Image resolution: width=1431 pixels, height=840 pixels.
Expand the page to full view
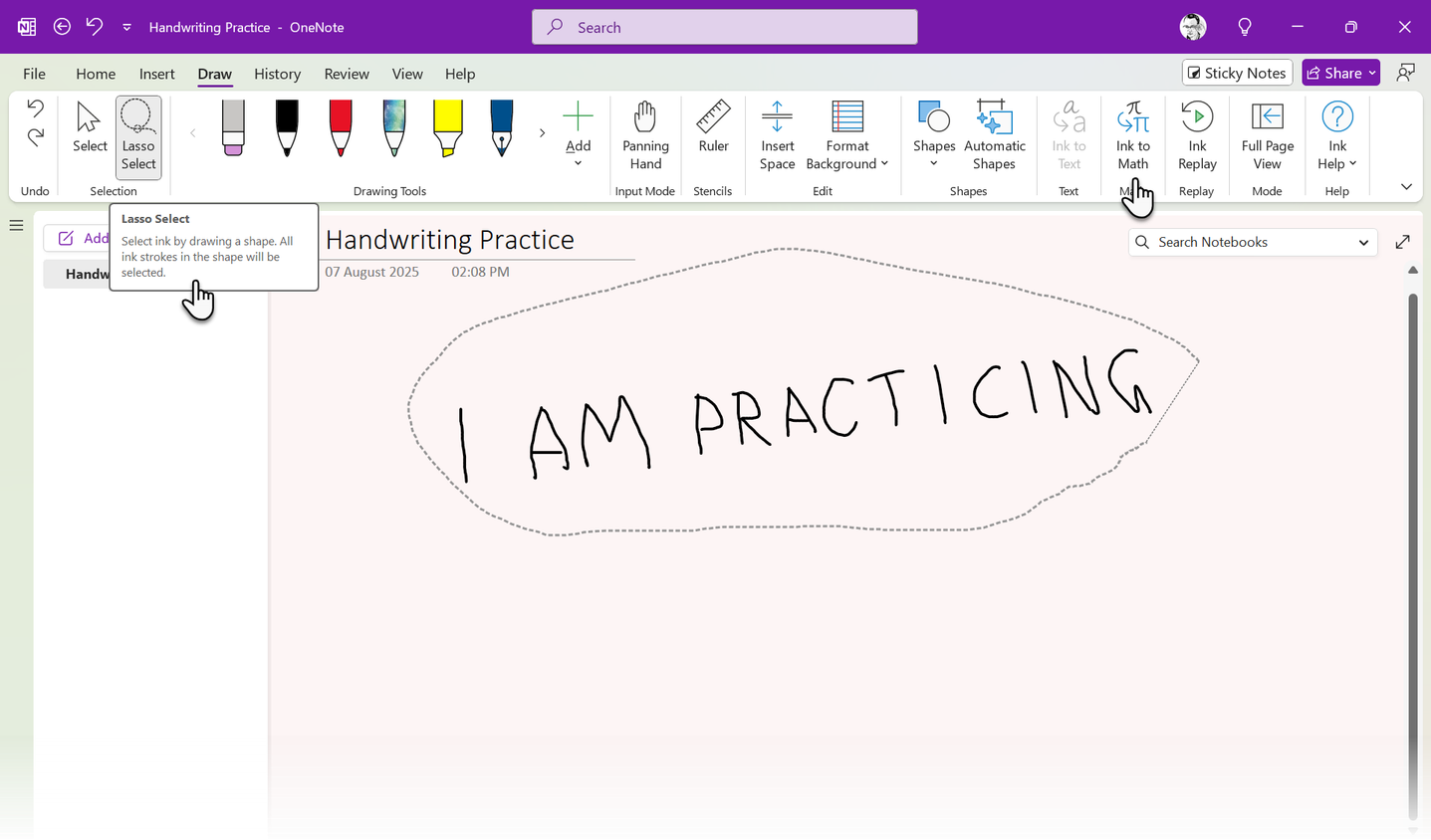click(1403, 242)
